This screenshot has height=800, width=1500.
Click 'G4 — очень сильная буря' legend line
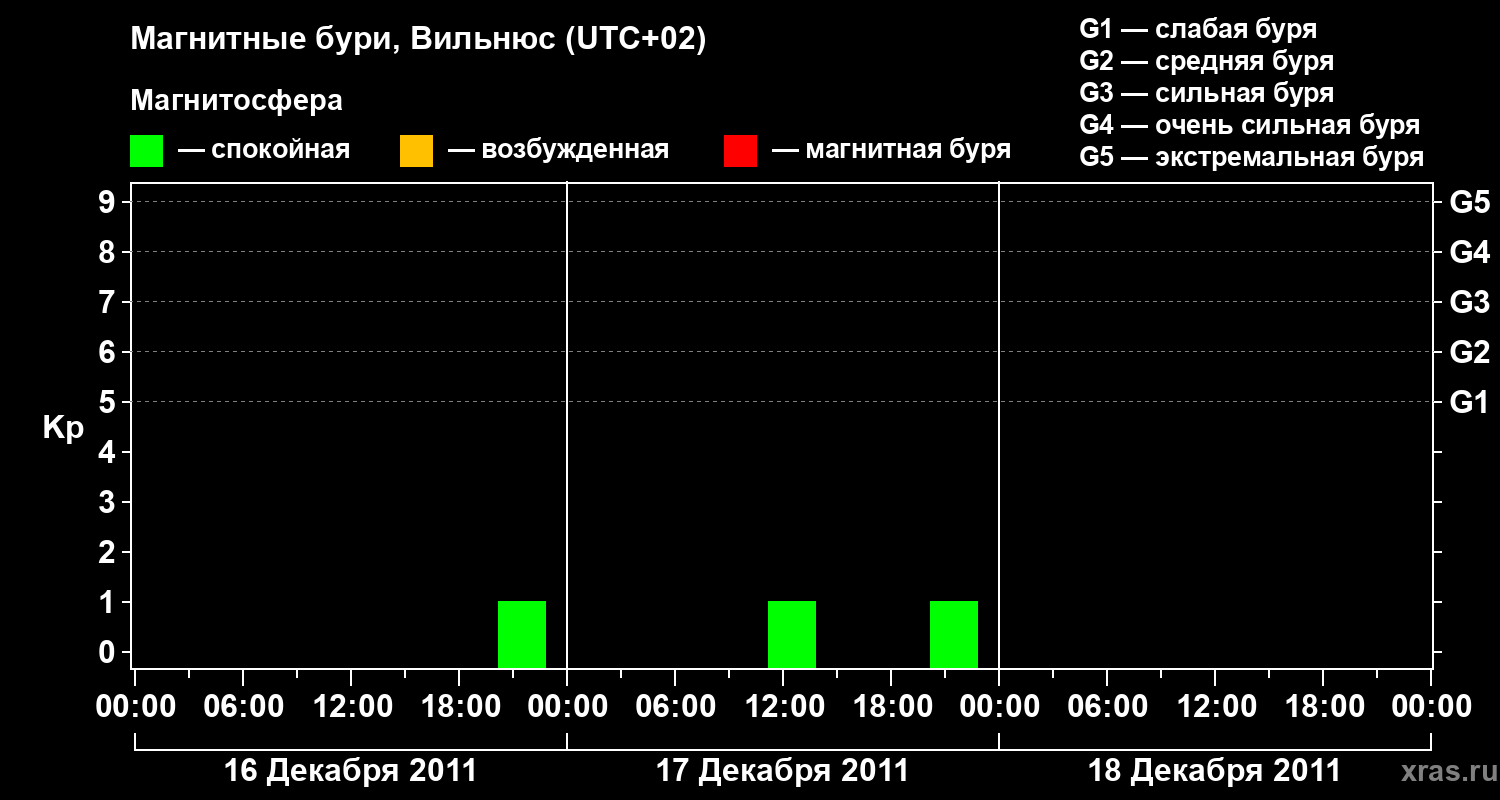tap(1249, 125)
